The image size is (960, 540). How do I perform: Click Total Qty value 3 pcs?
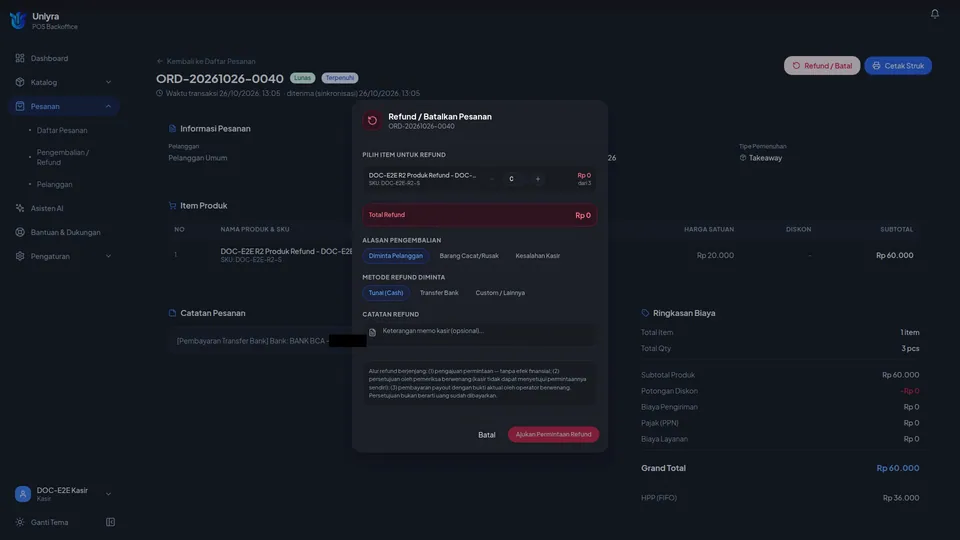[910, 348]
